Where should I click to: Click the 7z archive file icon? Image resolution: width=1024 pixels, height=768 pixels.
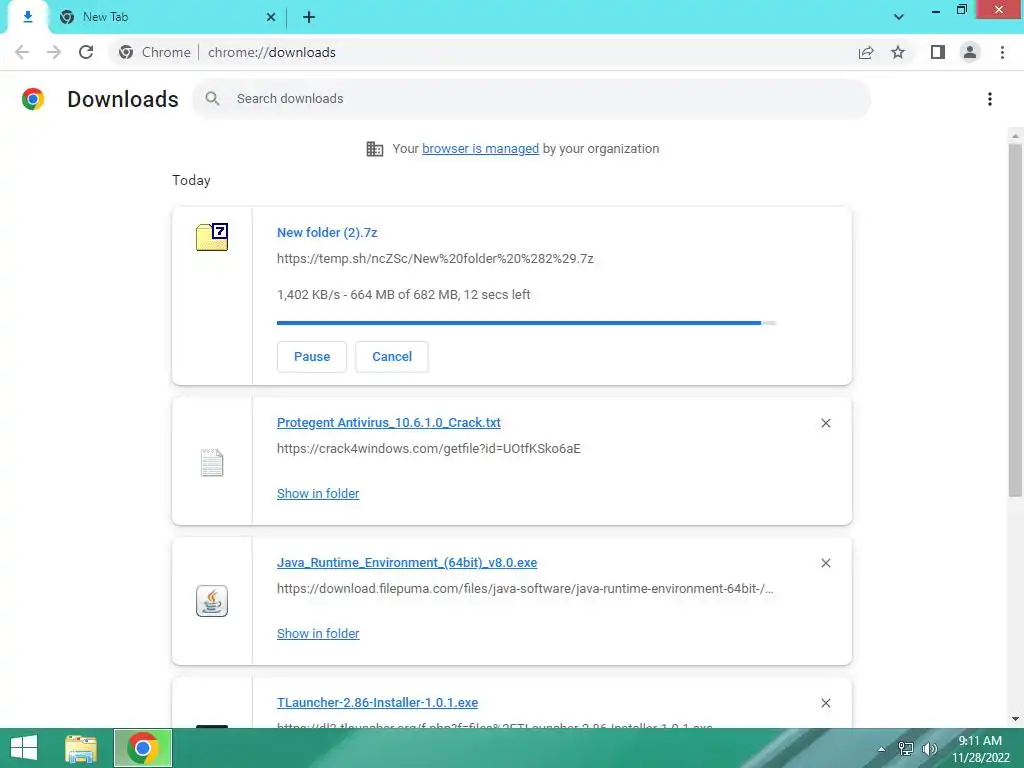click(x=212, y=236)
